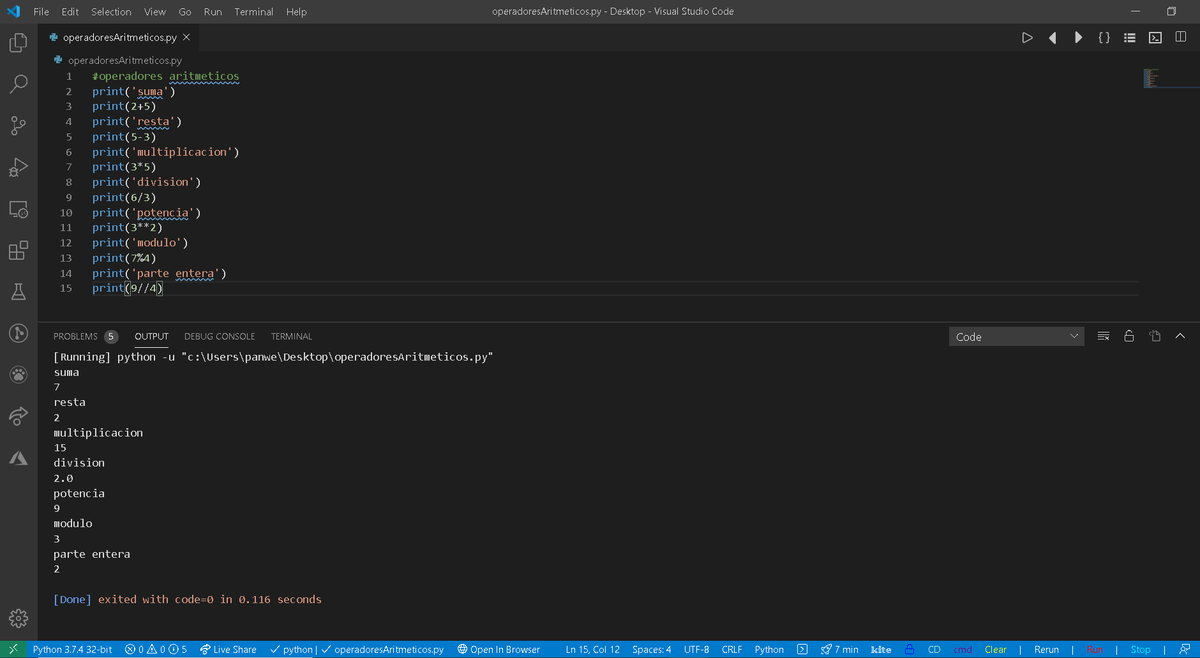Screen dimensions: 1200x658
Task: Maximize the panel with chevron up
Action: click(x=1179, y=336)
